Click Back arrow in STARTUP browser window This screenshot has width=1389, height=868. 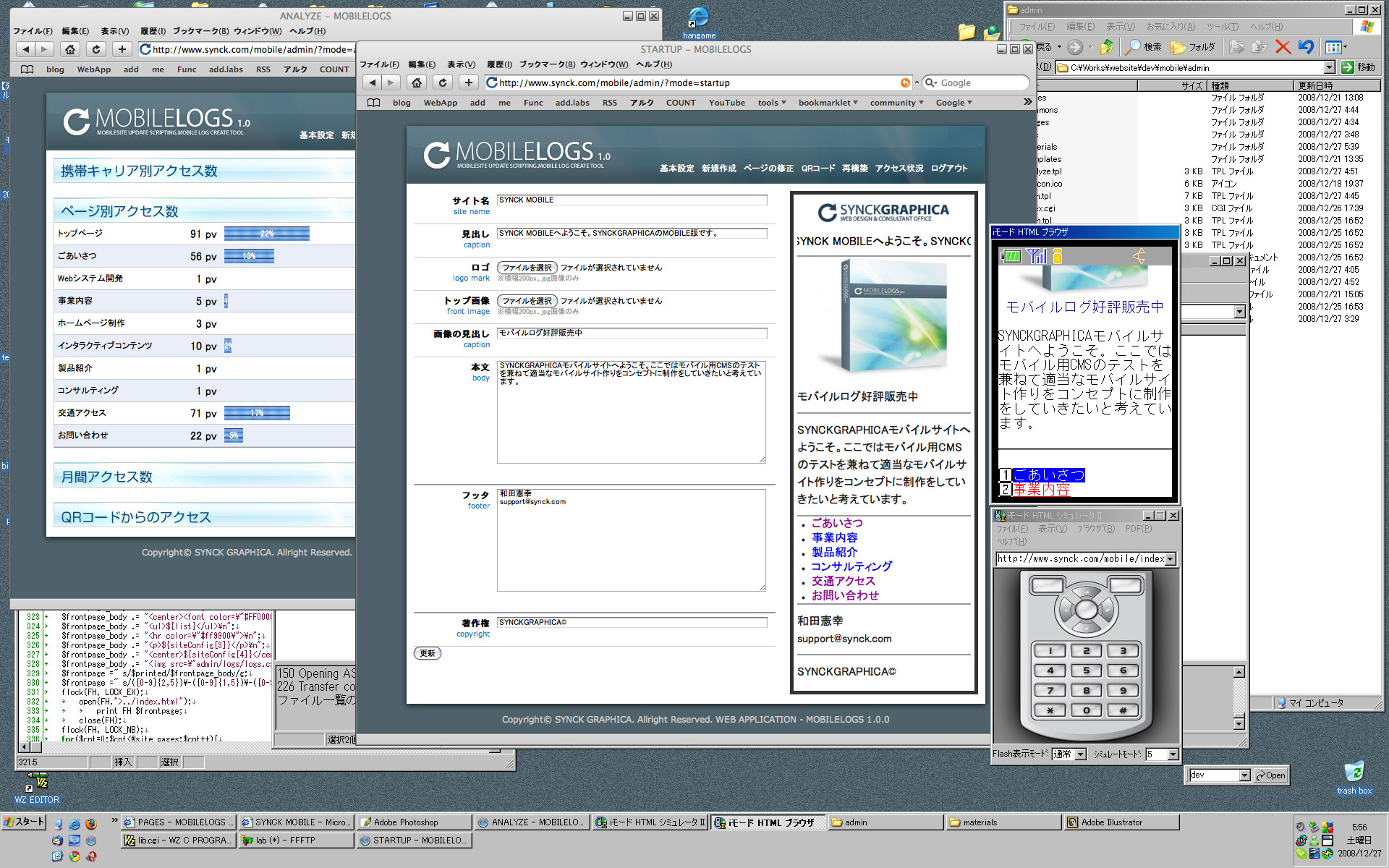click(x=372, y=82)
